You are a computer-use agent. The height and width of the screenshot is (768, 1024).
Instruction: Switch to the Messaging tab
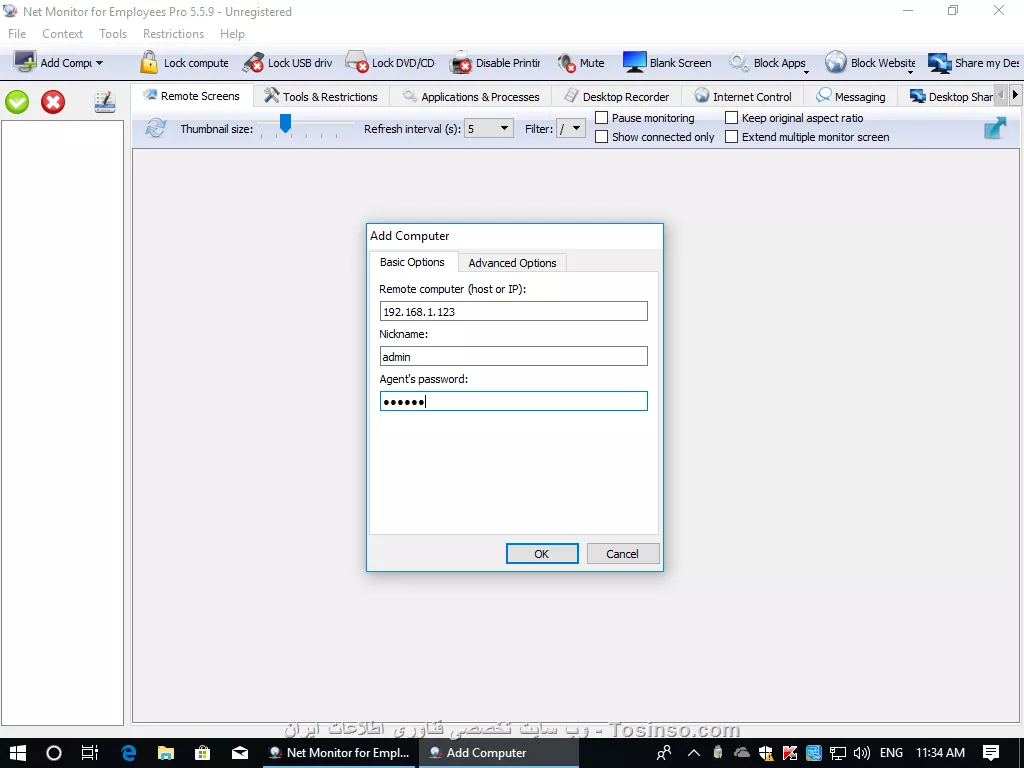coord(851,97)
